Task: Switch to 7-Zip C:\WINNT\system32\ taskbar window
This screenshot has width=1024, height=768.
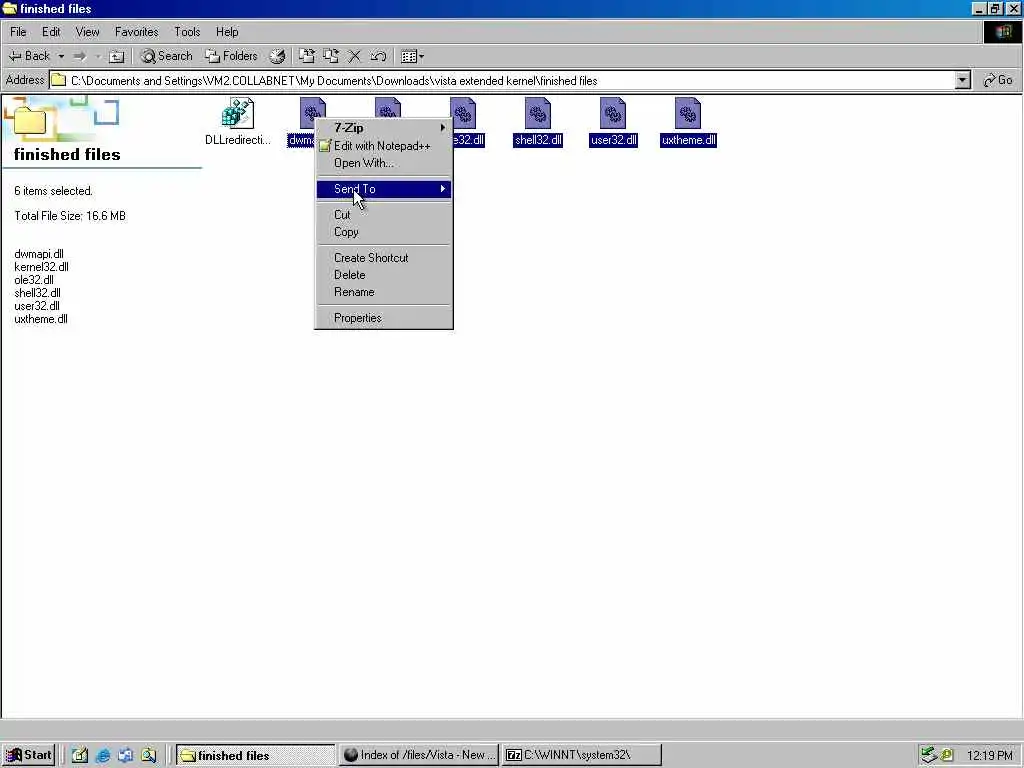Action: [x=583, y=755]
